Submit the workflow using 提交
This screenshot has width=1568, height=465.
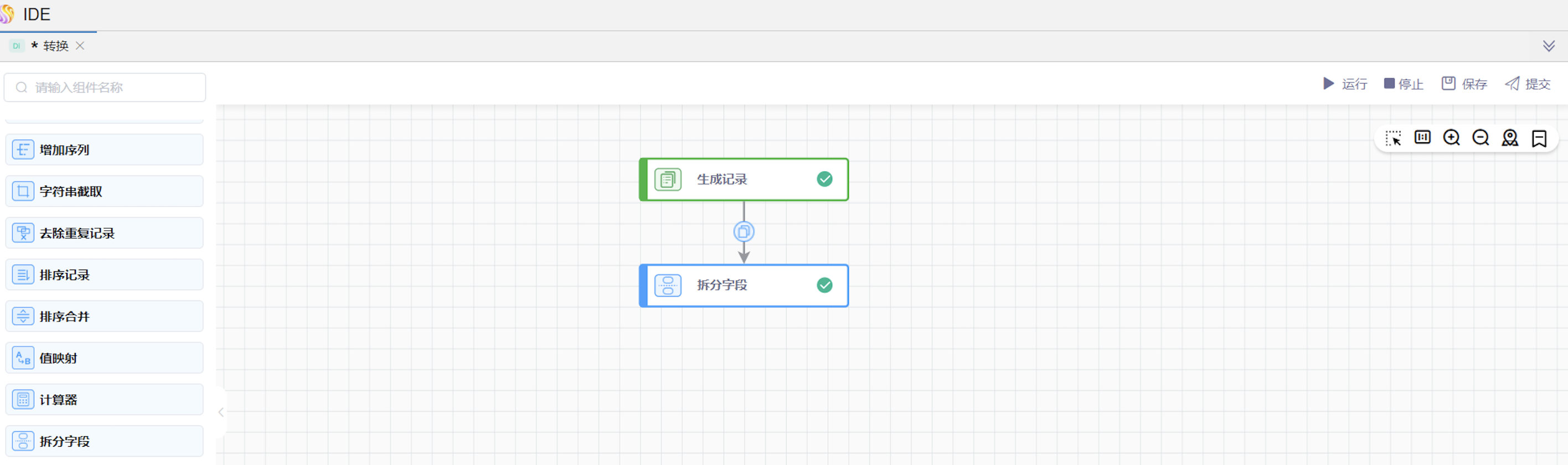point(1527,84)
